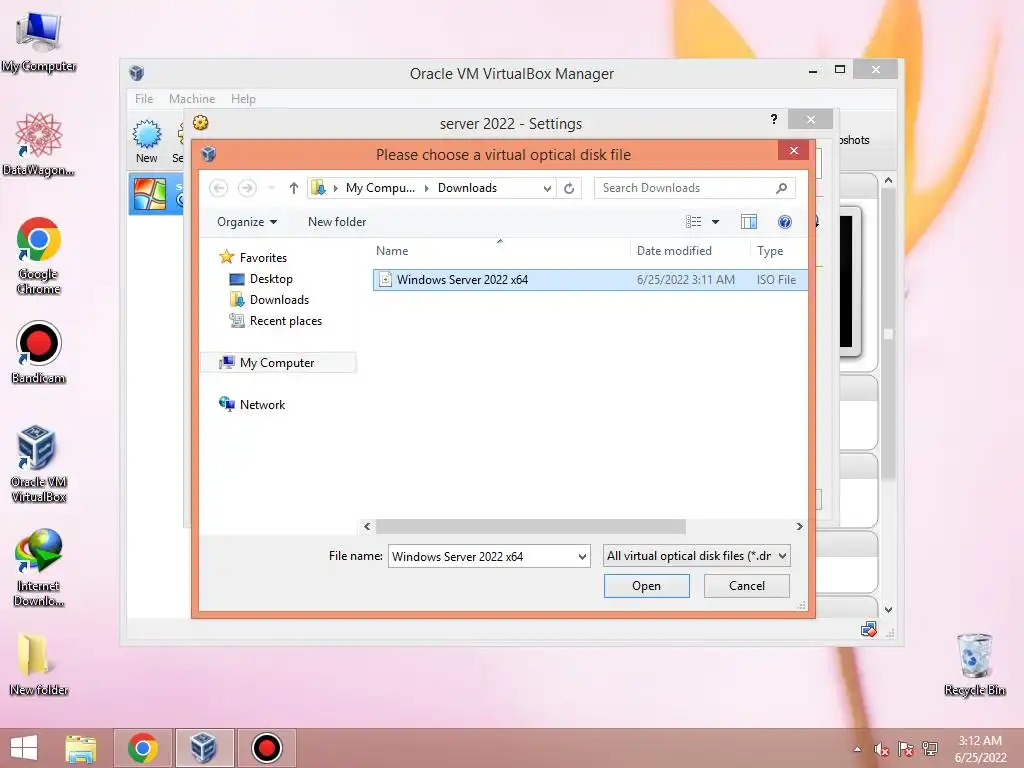The height and width of the screenshot is (768, 1024).
Task: Open Oracle VM VirtualBox desktop shortcut
Action: tap(39, 464)
